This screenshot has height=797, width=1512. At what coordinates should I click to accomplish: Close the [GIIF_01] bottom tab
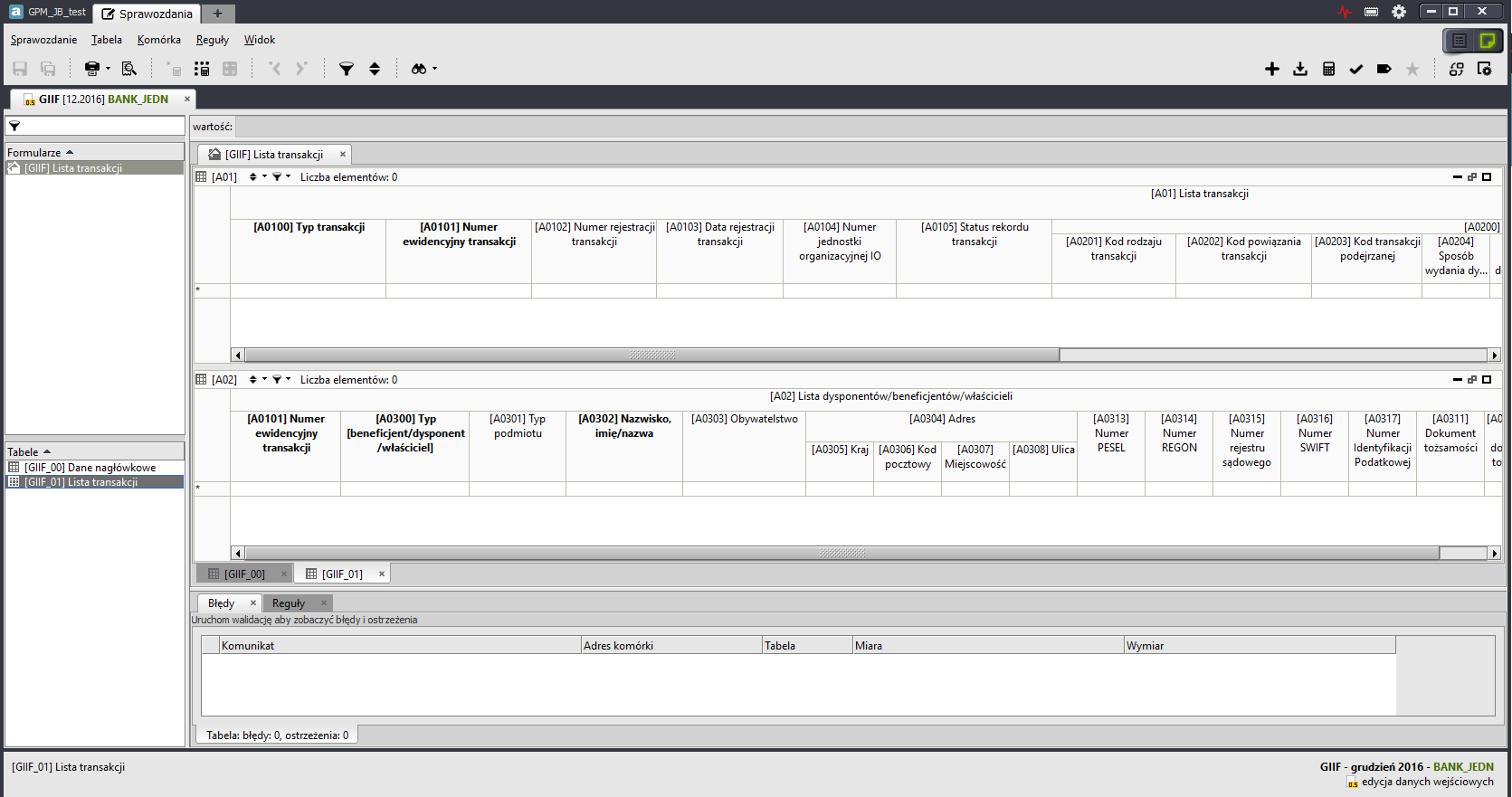[382, 574]
